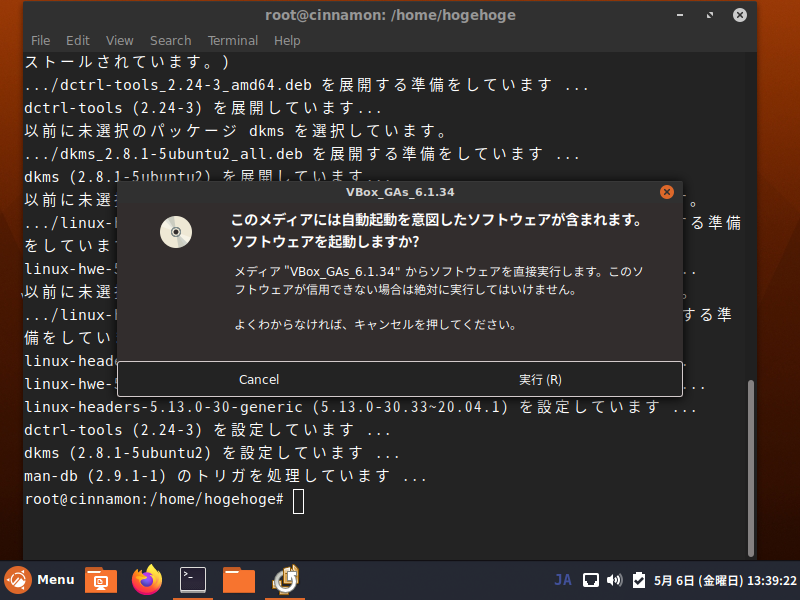The height and width of the screenshot is (600, 800).
Task: Click the CD disc icon in the dialog
Action: [176, 232]
